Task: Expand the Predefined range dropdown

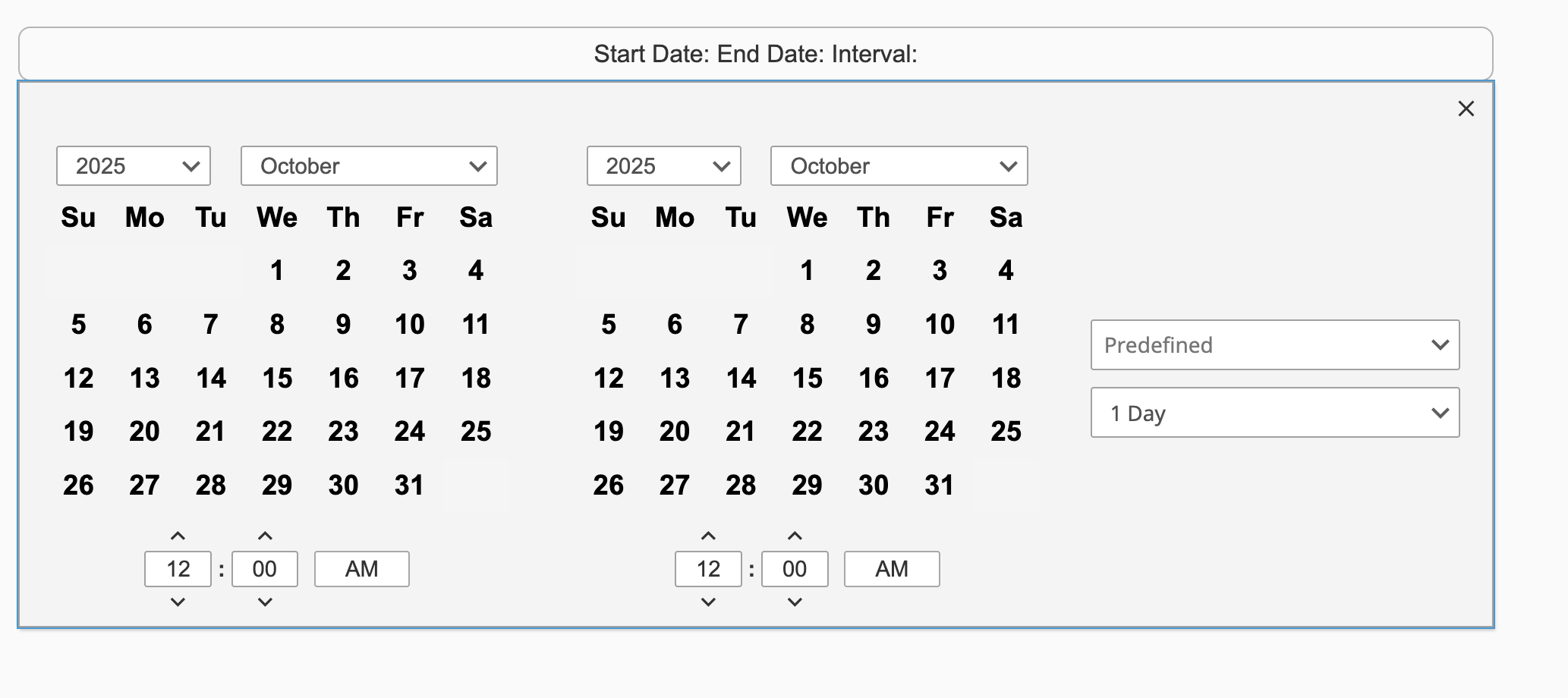Action: click(1274, 345)
